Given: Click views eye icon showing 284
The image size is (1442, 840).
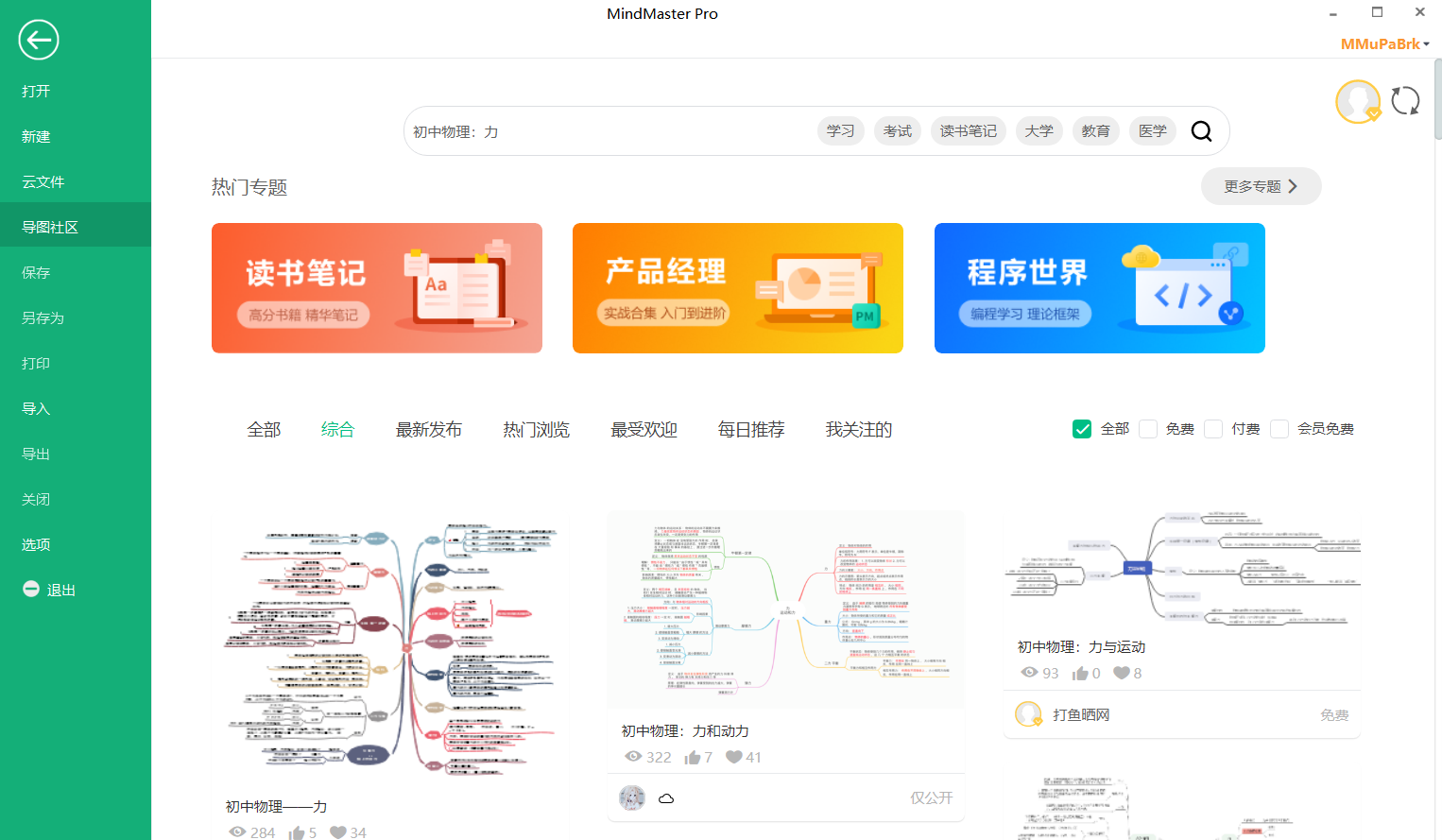Looking at the screenshot, I should 237,831.
